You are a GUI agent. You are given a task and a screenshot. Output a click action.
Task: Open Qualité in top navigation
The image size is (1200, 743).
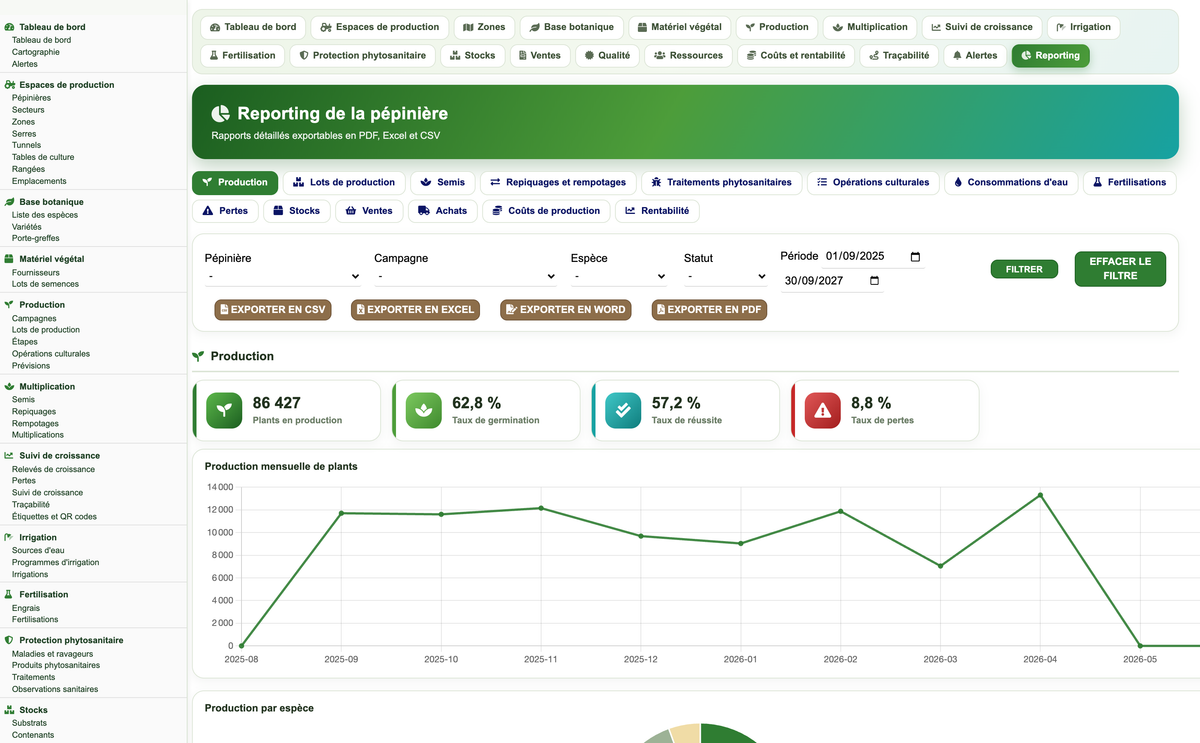pyautogui.click(x=607, y=55)
